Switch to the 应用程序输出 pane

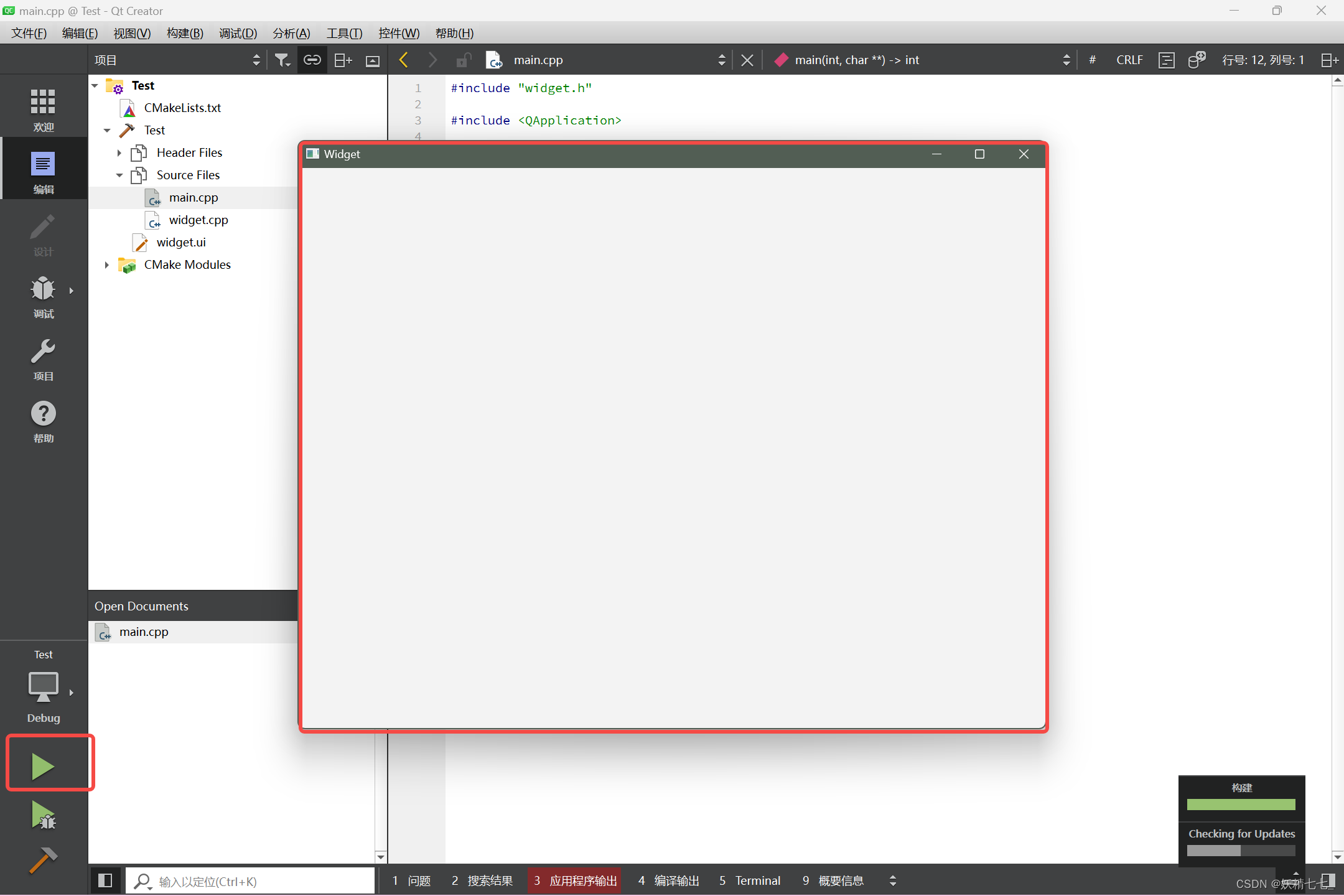574,880
